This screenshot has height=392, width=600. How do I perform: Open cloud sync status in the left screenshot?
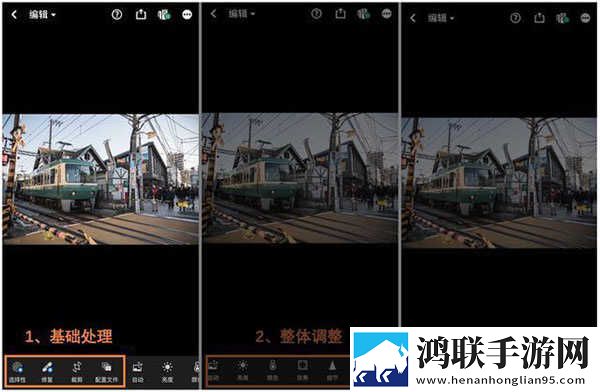pos(164,15)
